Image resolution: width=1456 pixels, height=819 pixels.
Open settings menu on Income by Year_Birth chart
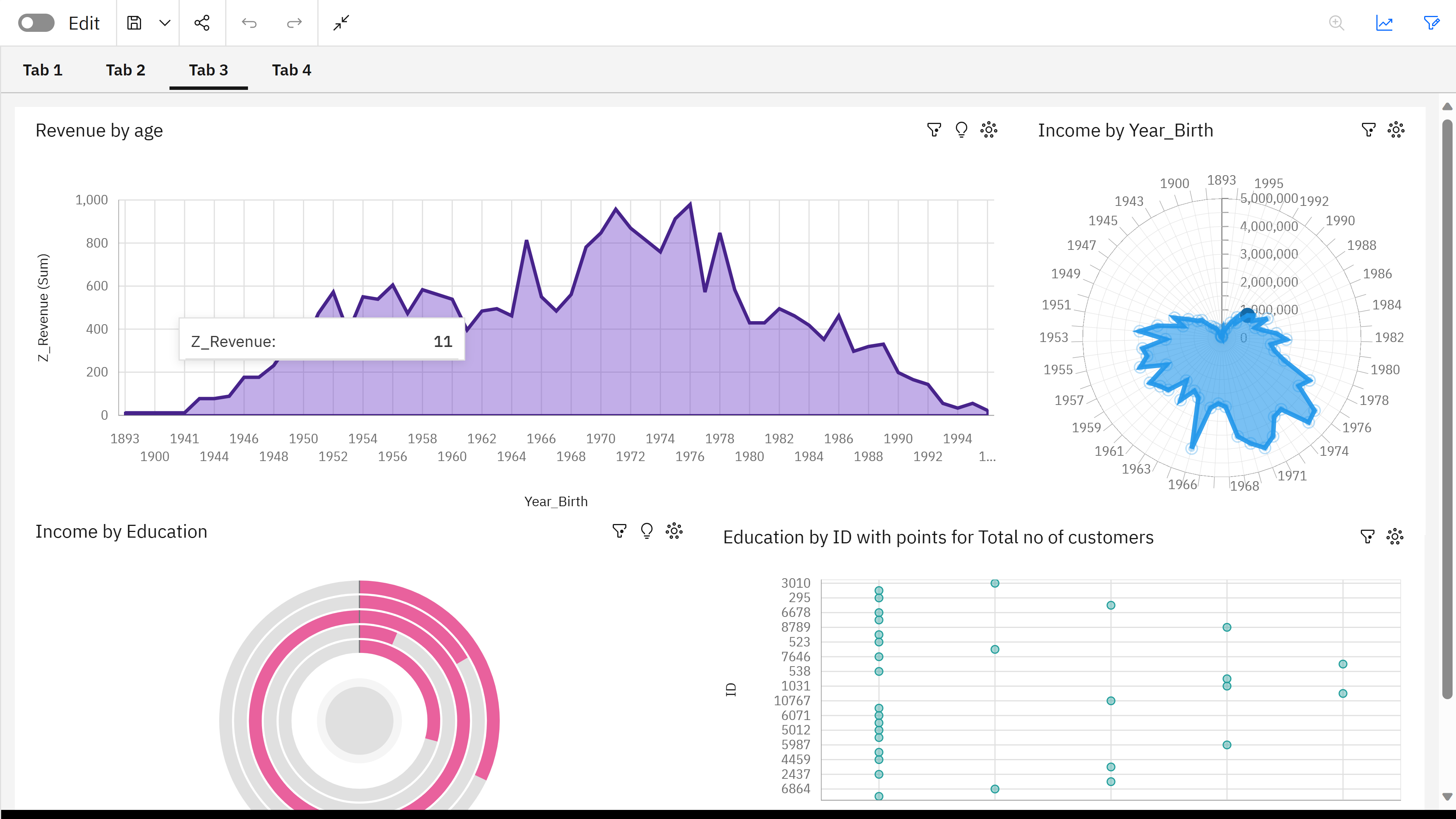pyautogui.click(x=1395, y=129)
